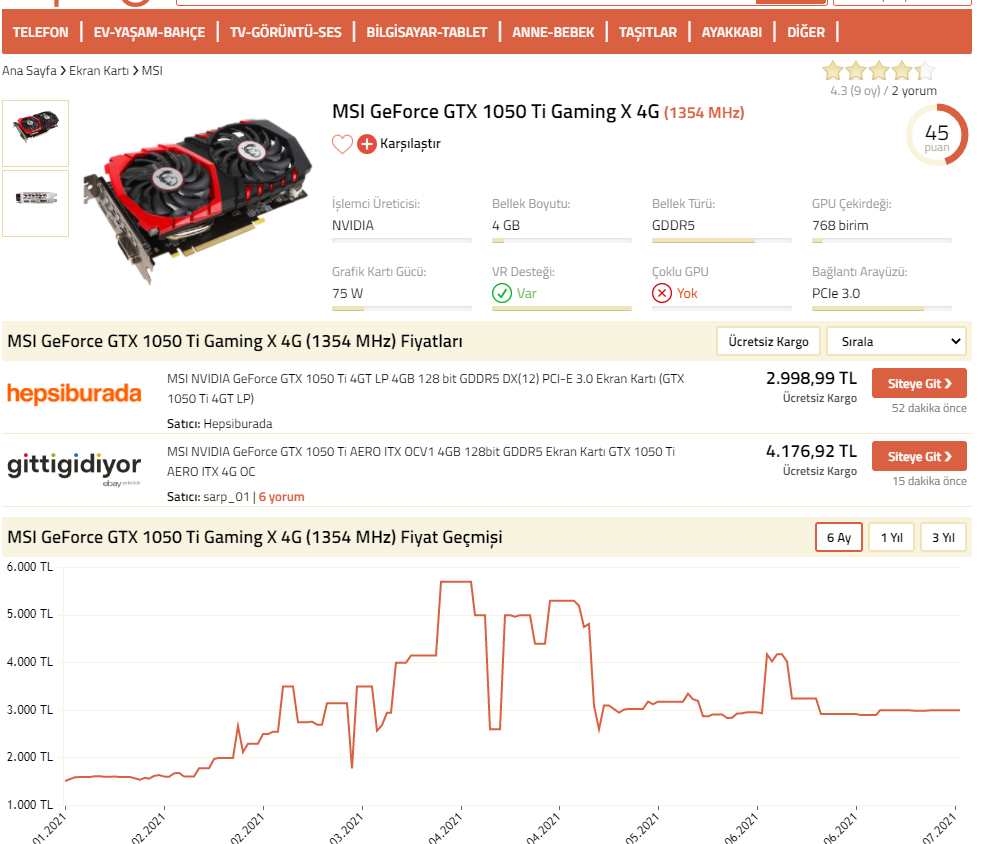
Task: Click the green Var checkmark icon
Action: [502, 293]
